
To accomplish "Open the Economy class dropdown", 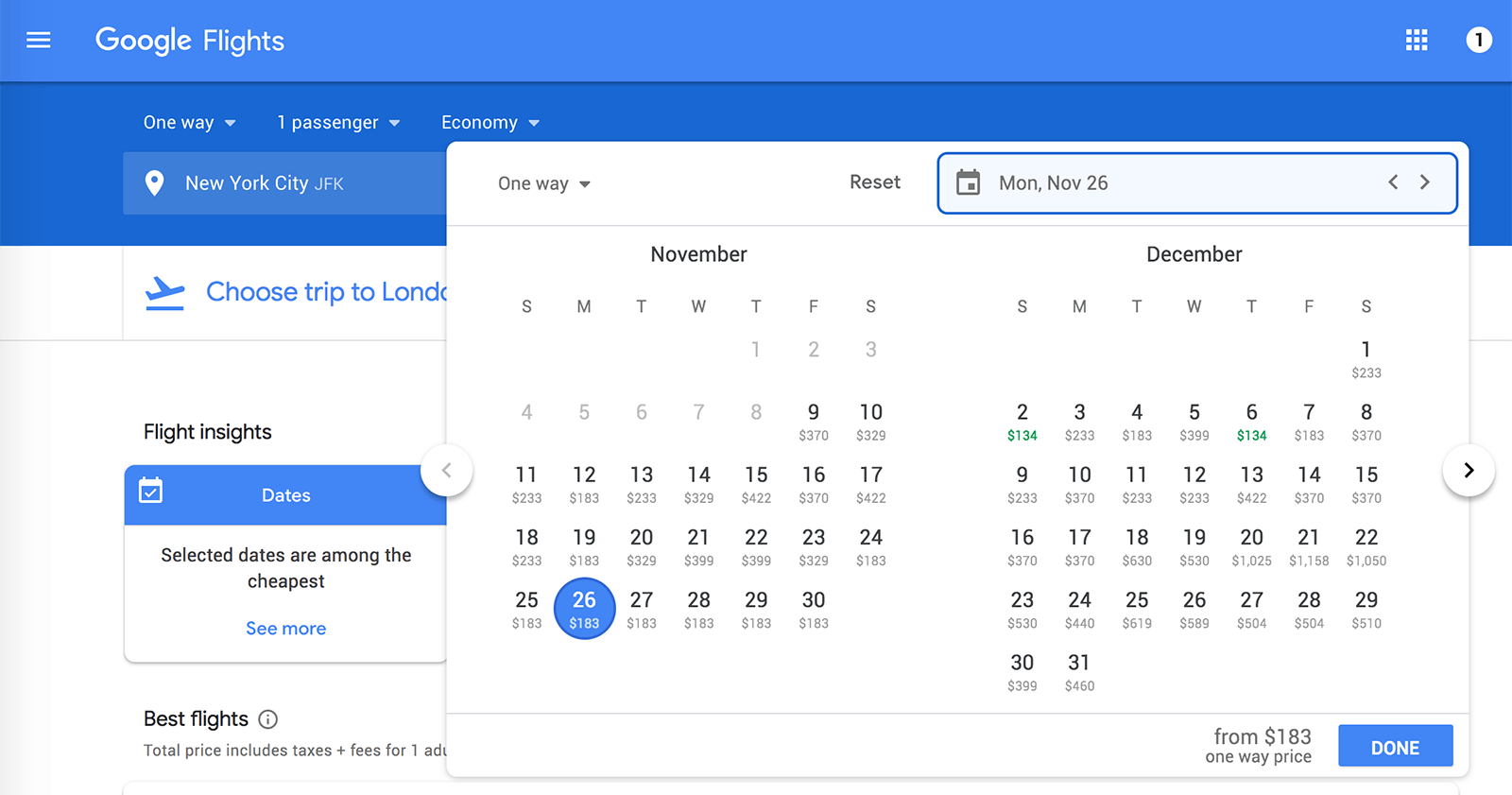I will click(x=490, y=123).
